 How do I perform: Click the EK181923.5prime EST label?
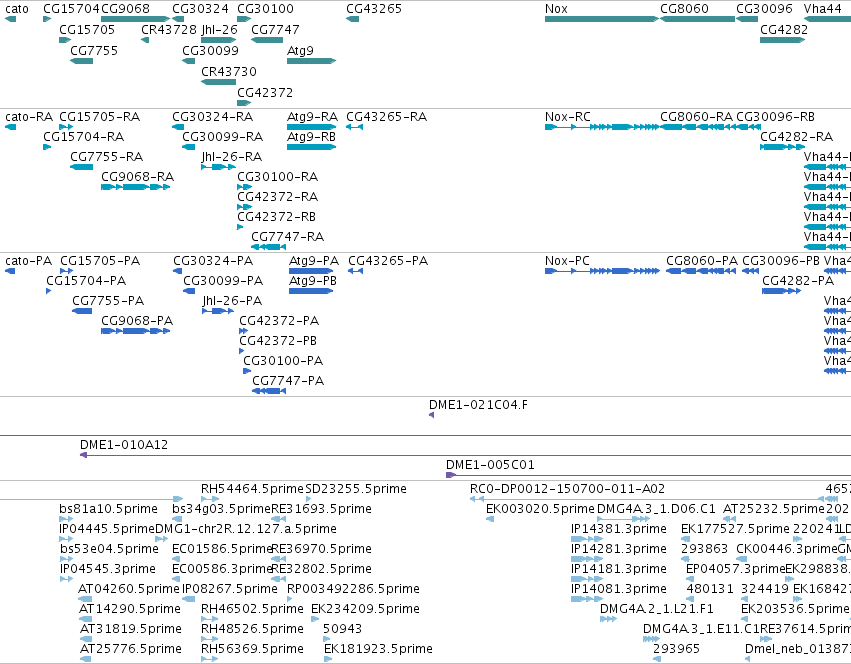click(378, 649)
